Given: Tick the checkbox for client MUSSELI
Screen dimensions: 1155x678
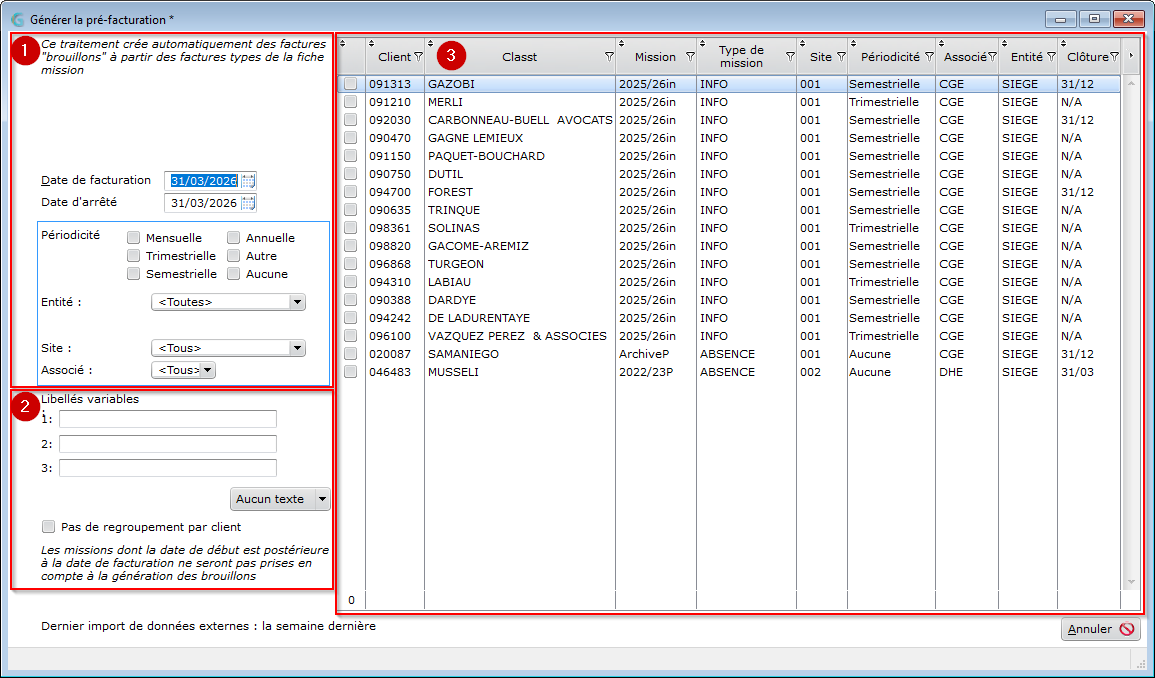Looking at the screenshot, I should click(351, 372).
